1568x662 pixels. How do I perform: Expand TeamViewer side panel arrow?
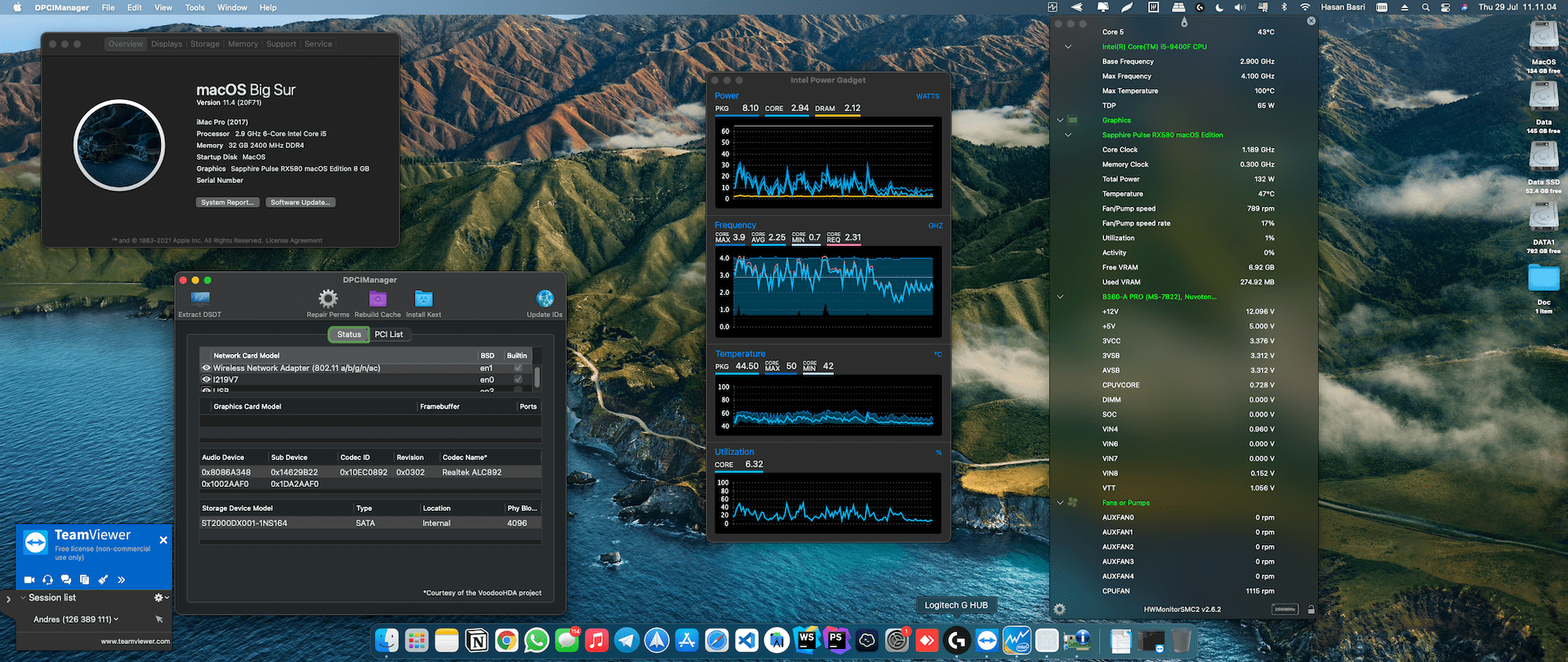point(8,599)
